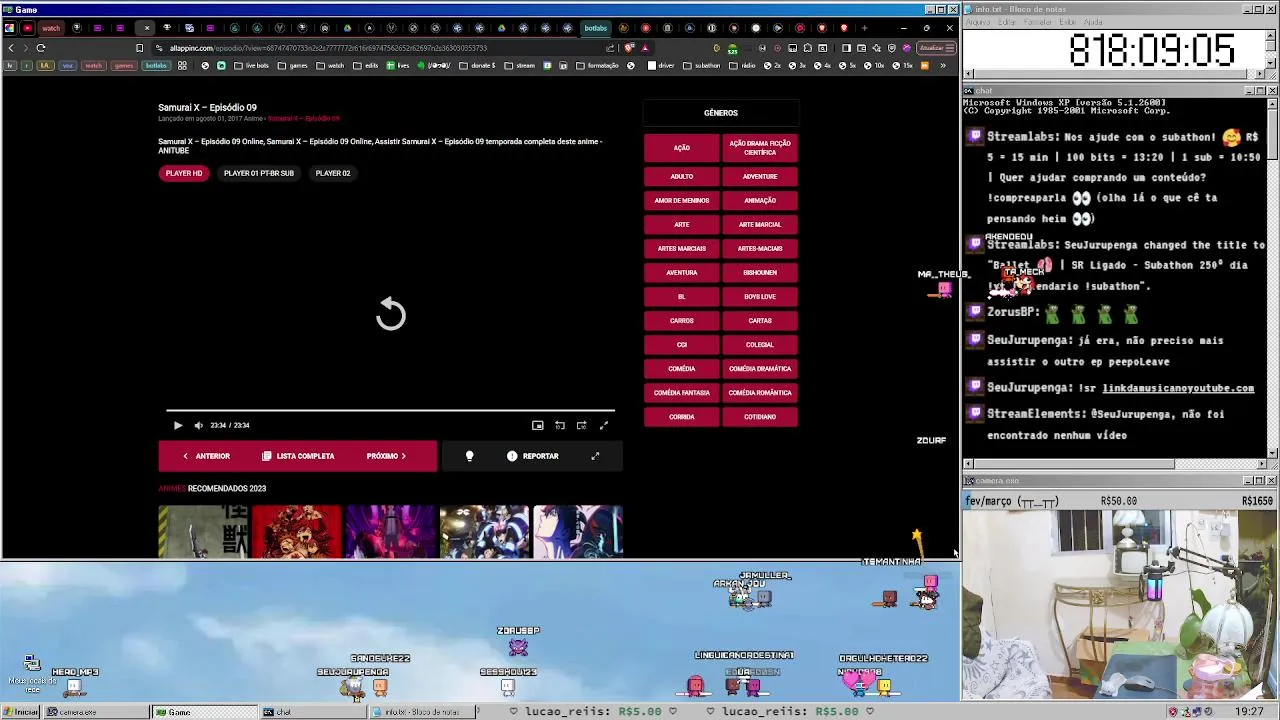Open the first recommended anime thumbnail

tap(203, 531)
